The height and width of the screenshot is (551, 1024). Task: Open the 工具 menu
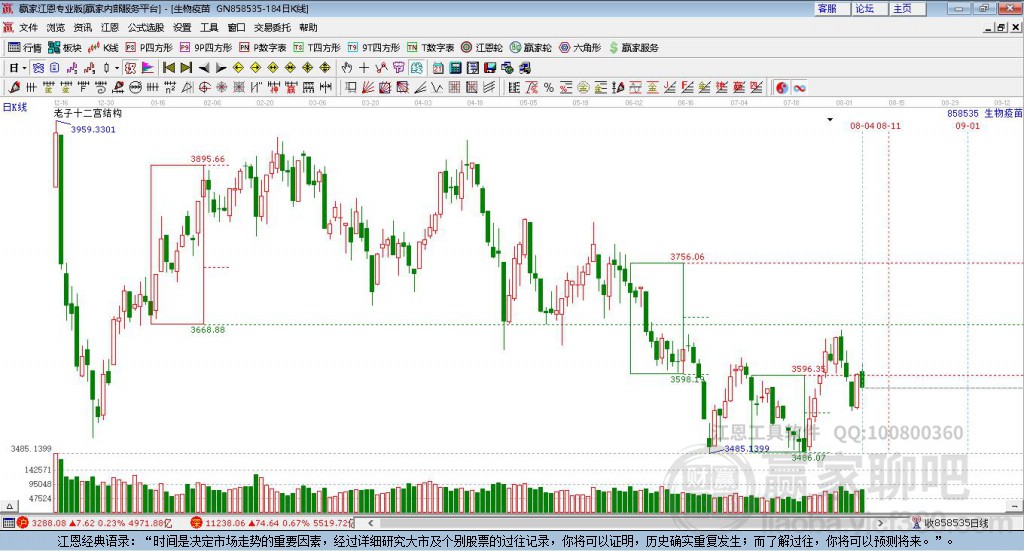[209, 27]
